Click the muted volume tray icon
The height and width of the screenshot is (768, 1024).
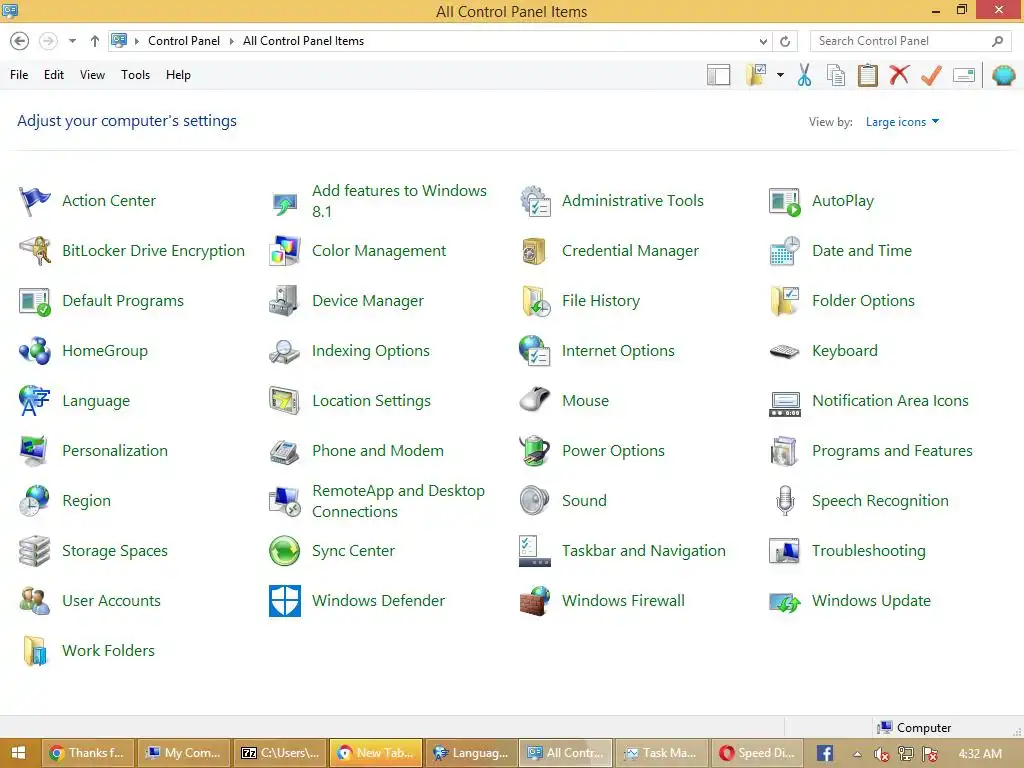pos(882,754)
